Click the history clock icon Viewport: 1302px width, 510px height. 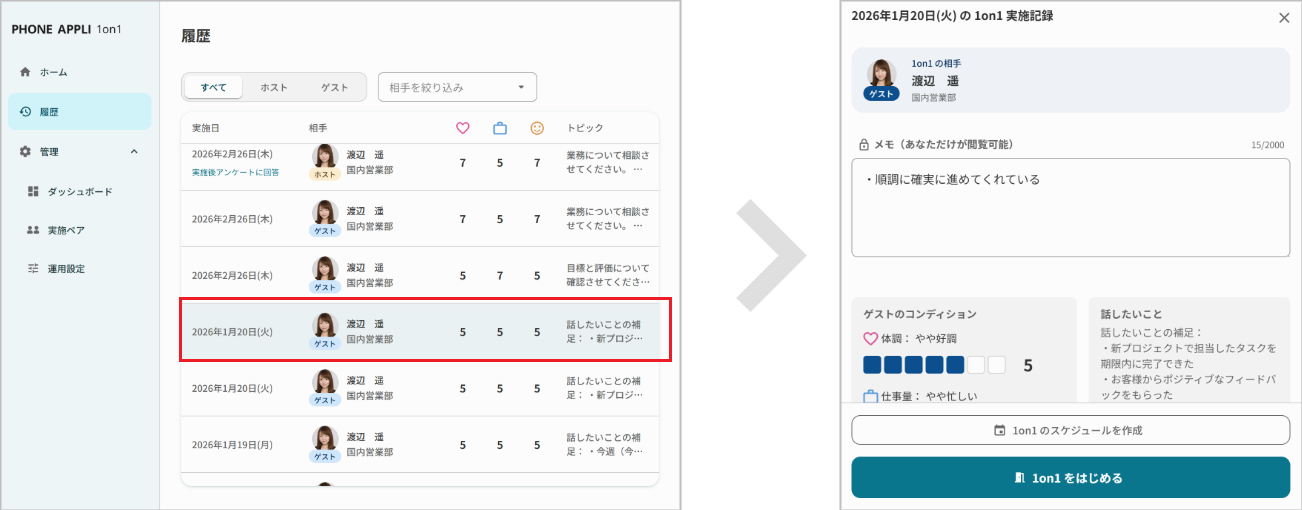(25, 112)
